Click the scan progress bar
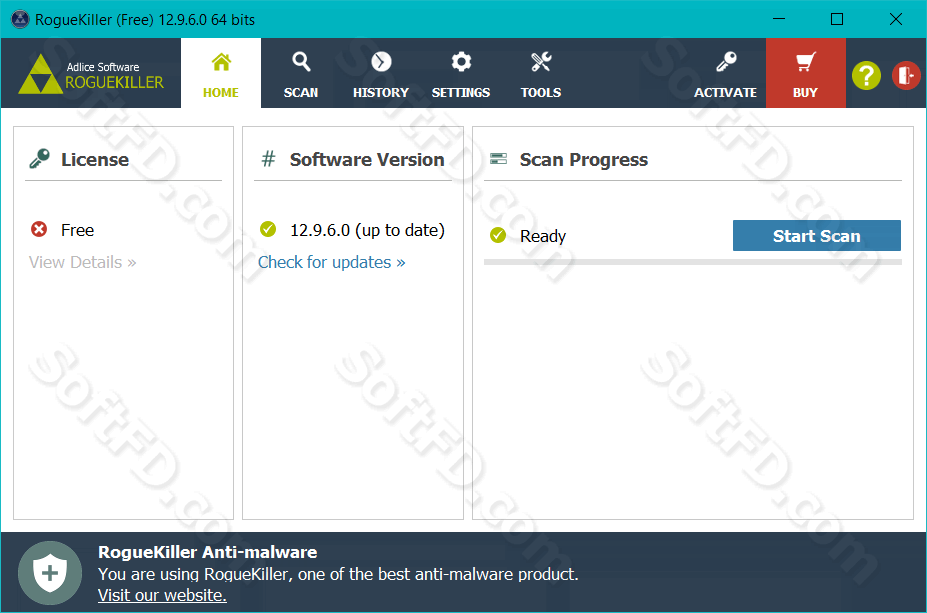Viewport: 927px width, 613px height. point(692,262)
